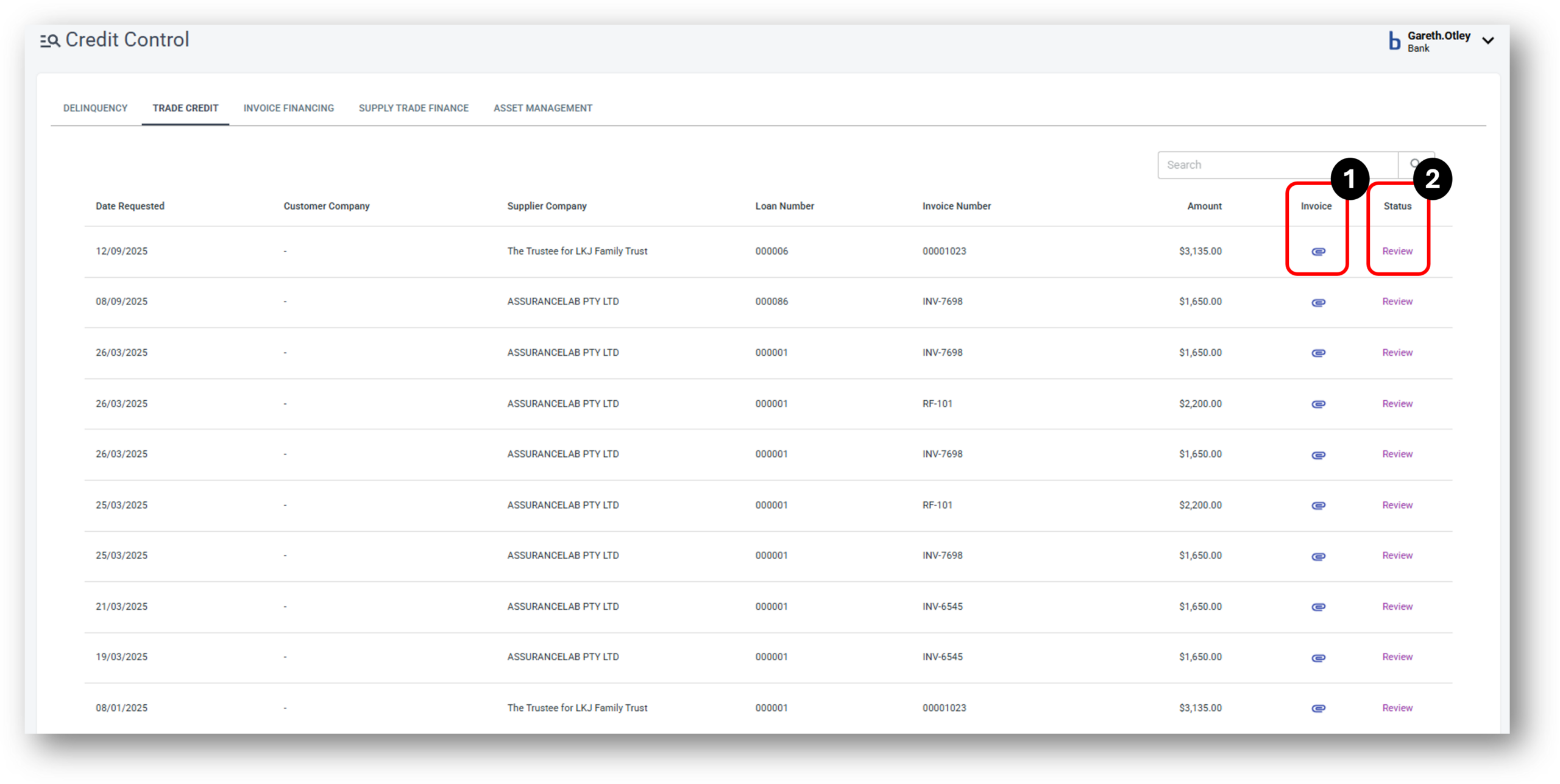
Task: Open Review for the $2,200.00 RF-101 request
Action: coord(1397,403)
